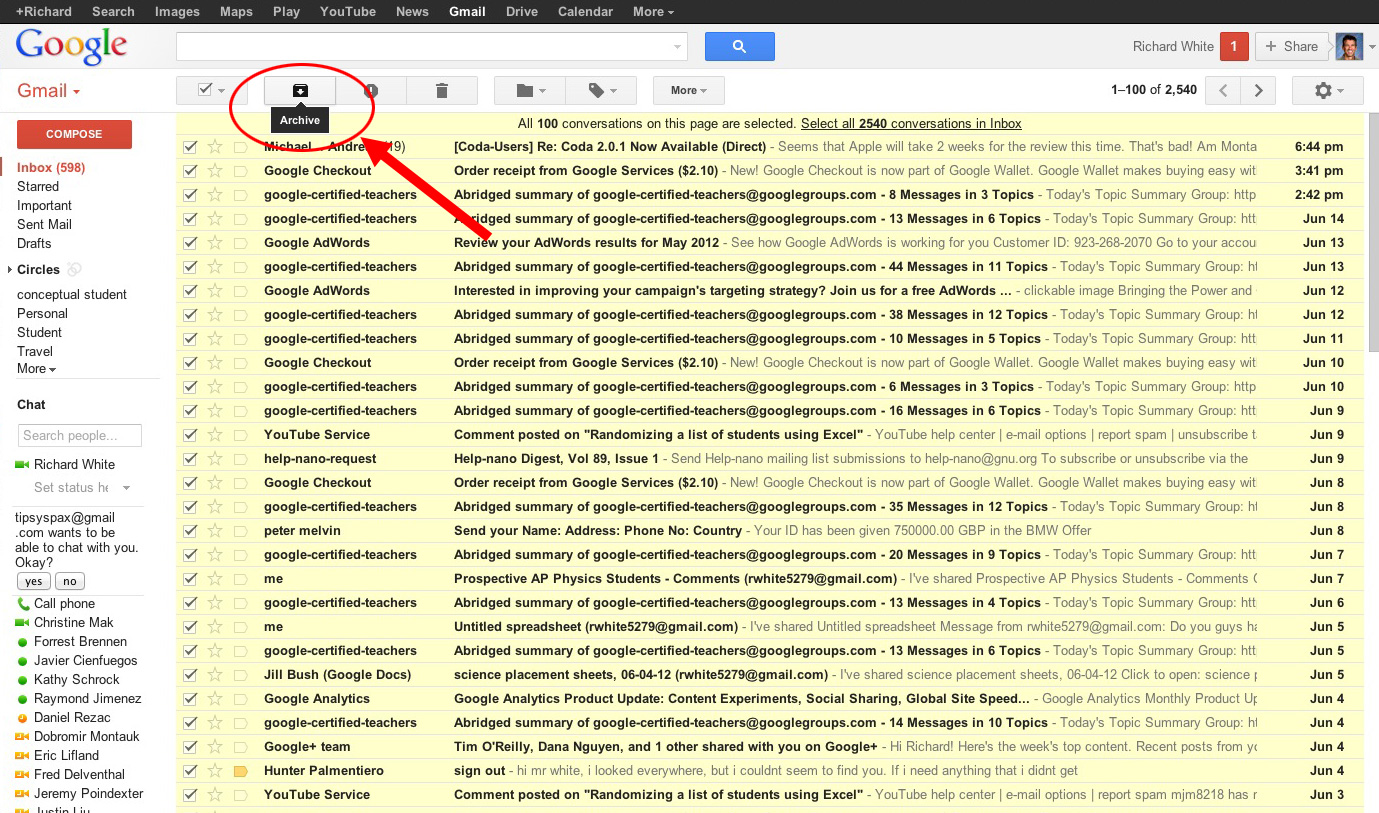Click the Search people chat field
This screenshot has height=813, width=1379.
pyautogui.click(x=80, y=435)
